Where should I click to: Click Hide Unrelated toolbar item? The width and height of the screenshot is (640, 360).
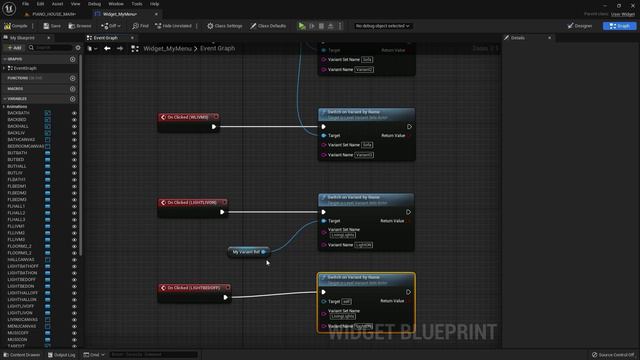(173, 26)
